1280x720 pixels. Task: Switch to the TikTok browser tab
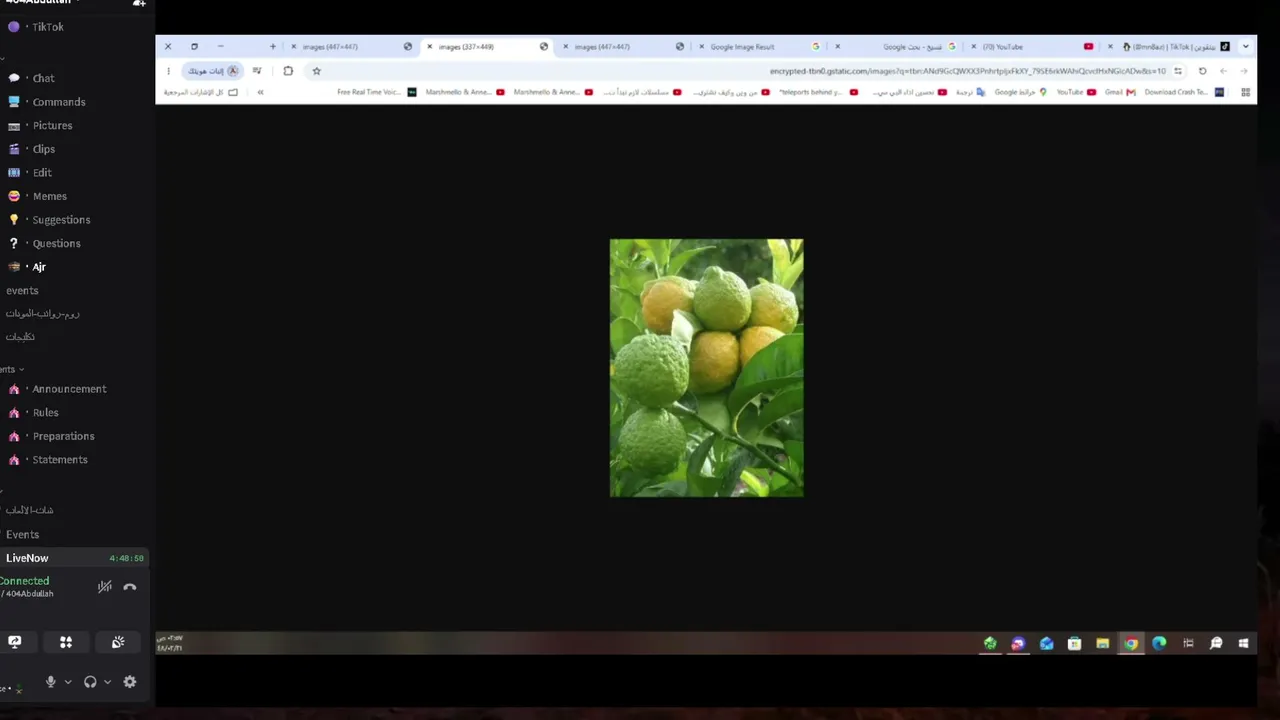1167,46
